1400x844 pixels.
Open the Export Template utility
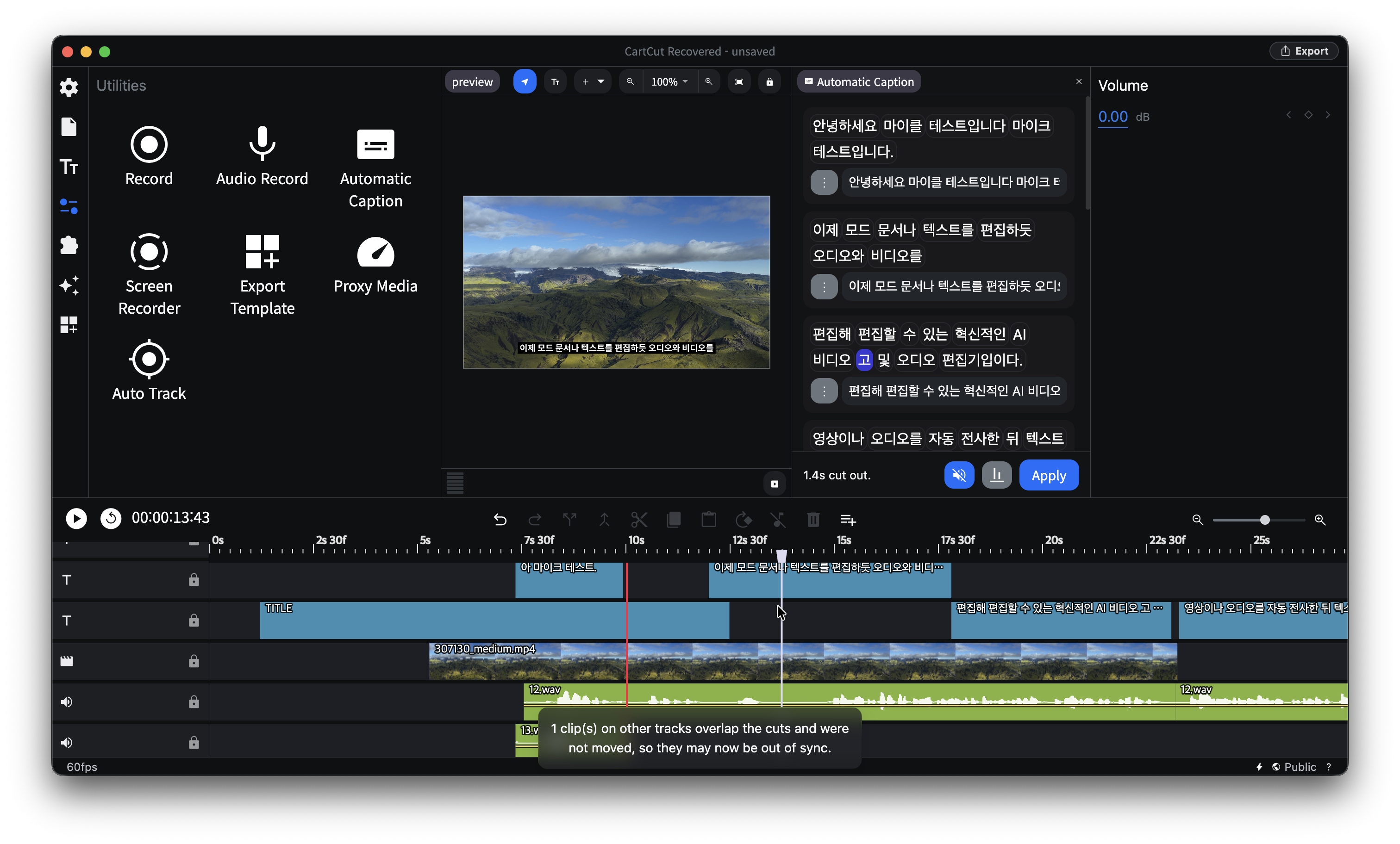[262, 275]
